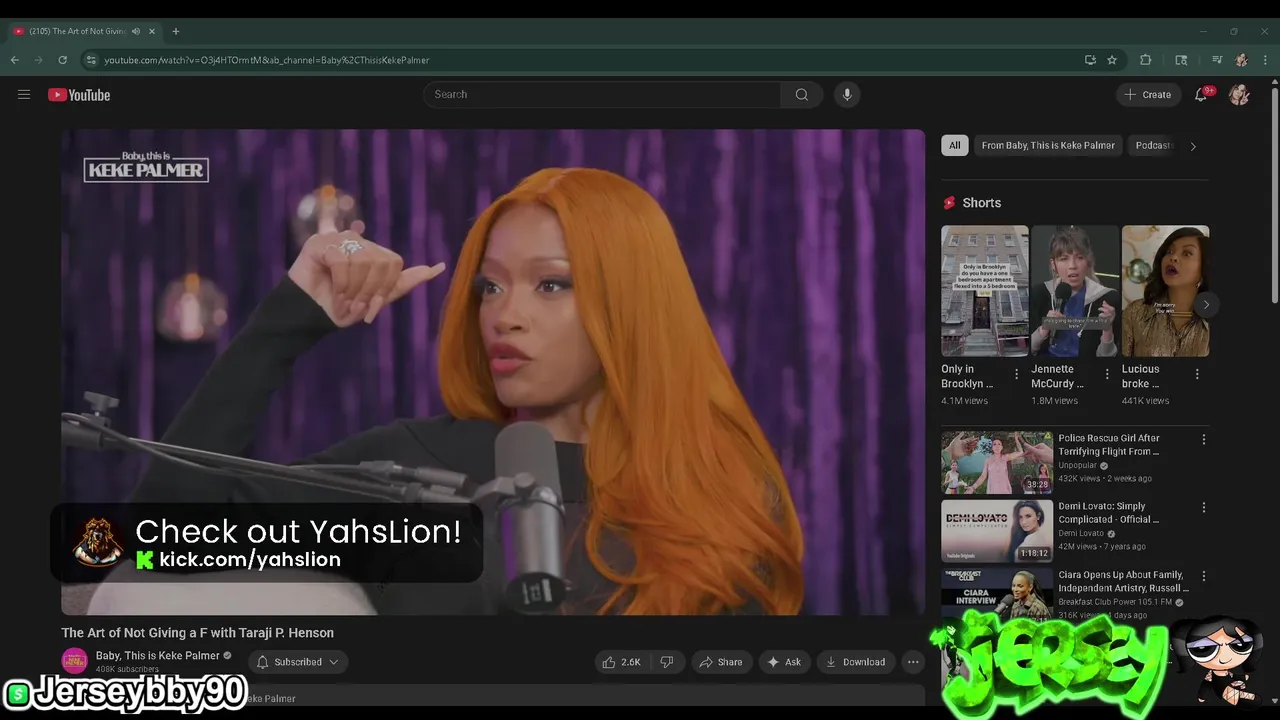
Task: Reload the browser page
Action: click(x=62, y=60)
